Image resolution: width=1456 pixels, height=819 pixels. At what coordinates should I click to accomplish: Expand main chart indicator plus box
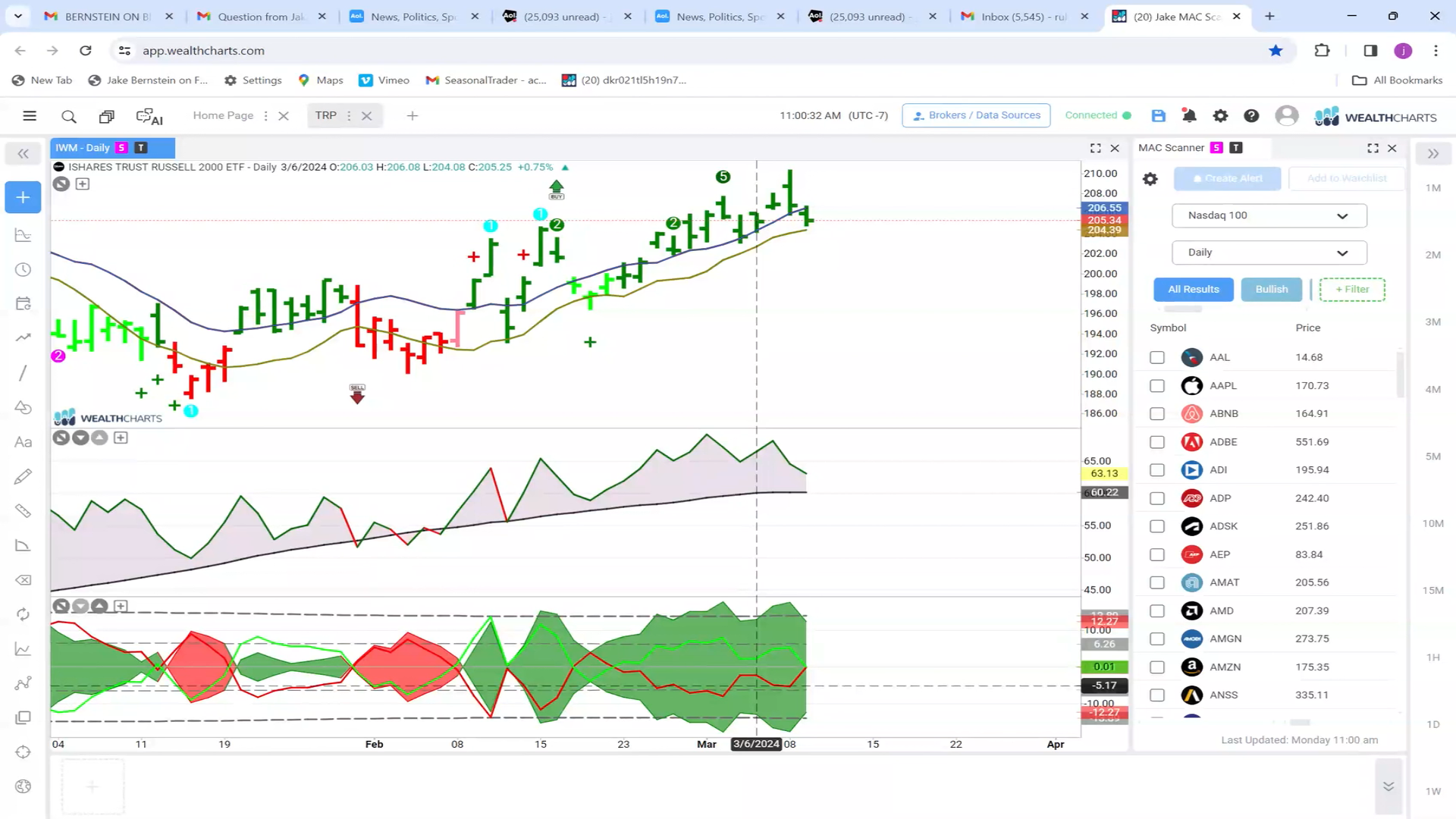coord(83,184)
